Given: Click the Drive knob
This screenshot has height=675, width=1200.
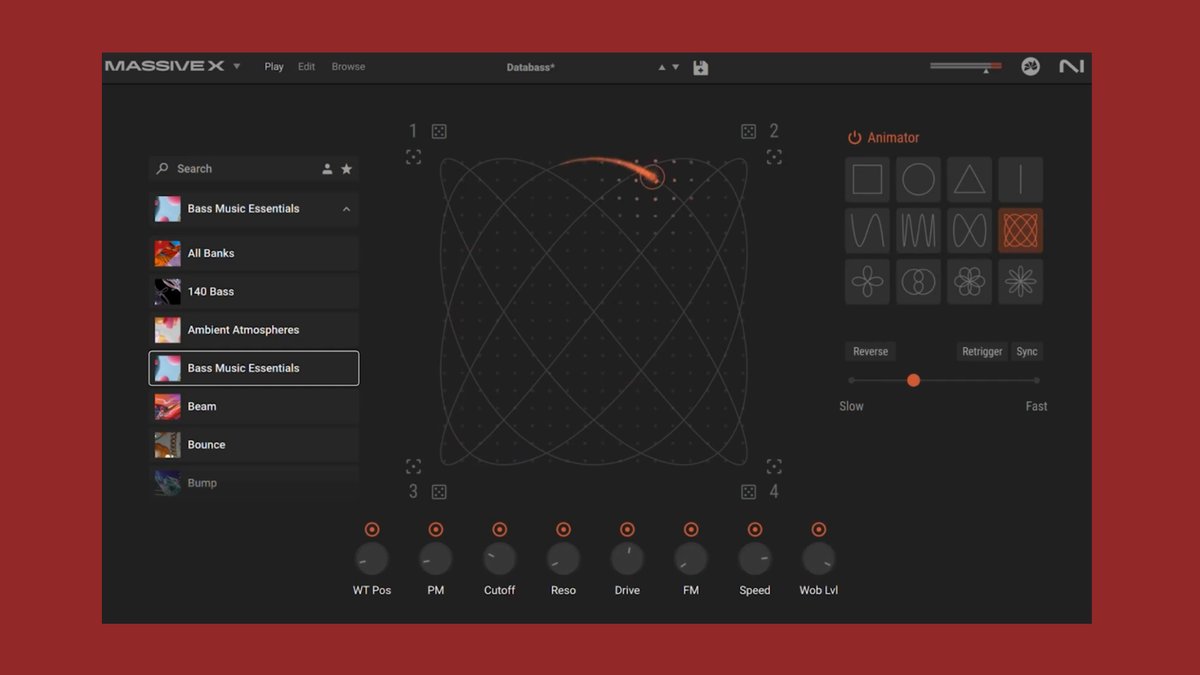Looking at the screenshot, I should (x=627, y=559).
